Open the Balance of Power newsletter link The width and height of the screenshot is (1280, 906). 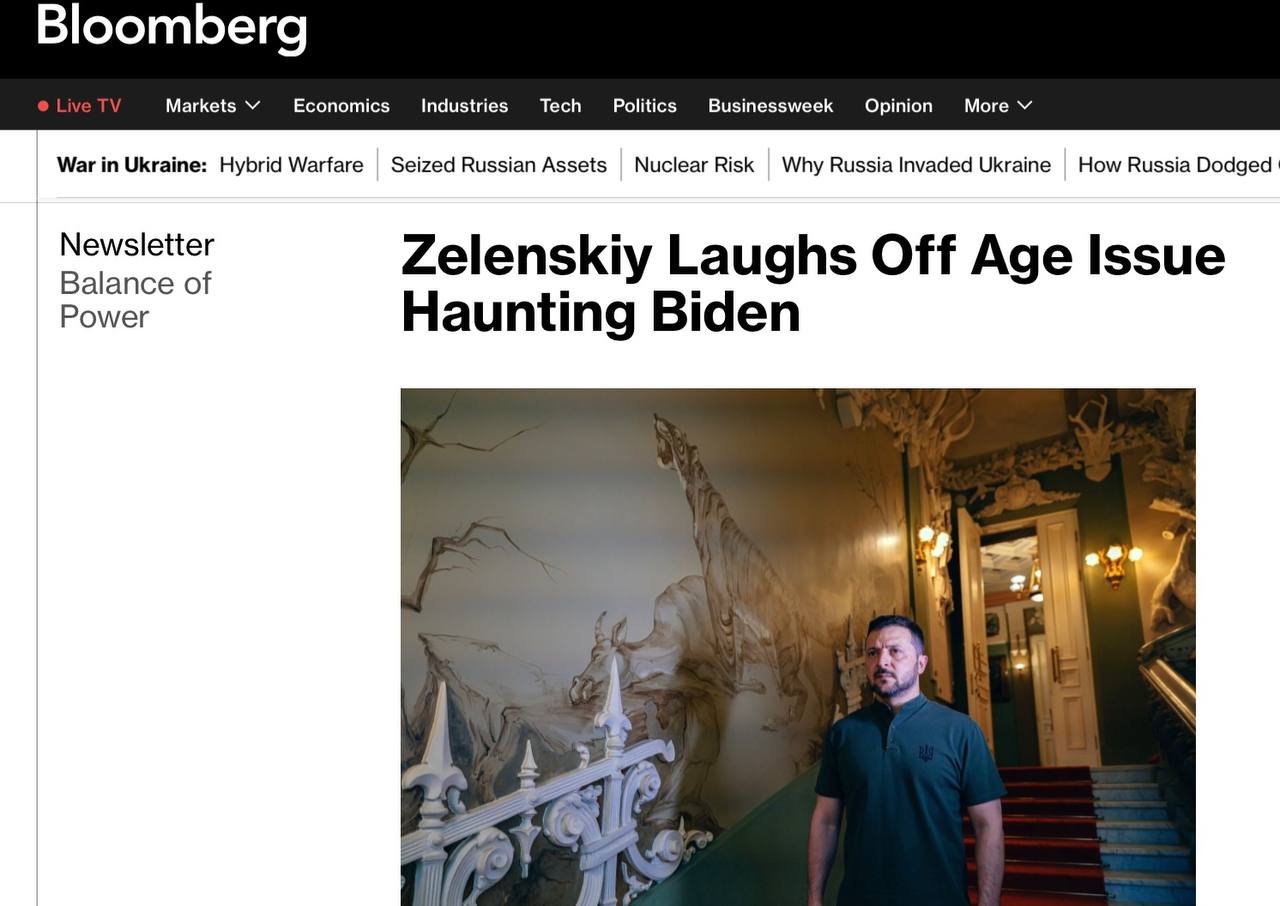[x=135, y=300]
